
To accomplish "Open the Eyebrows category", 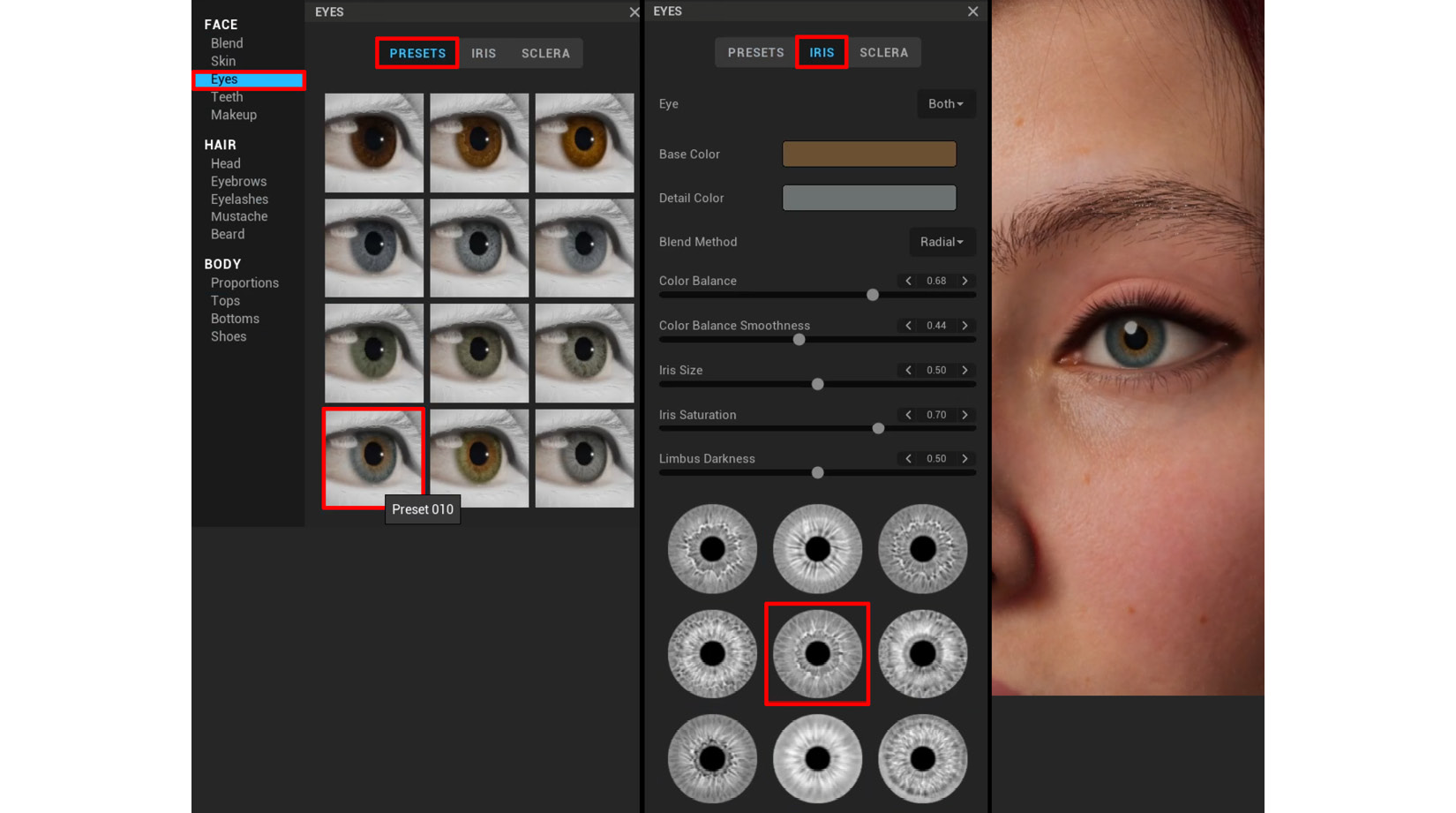I will point(238,181).
